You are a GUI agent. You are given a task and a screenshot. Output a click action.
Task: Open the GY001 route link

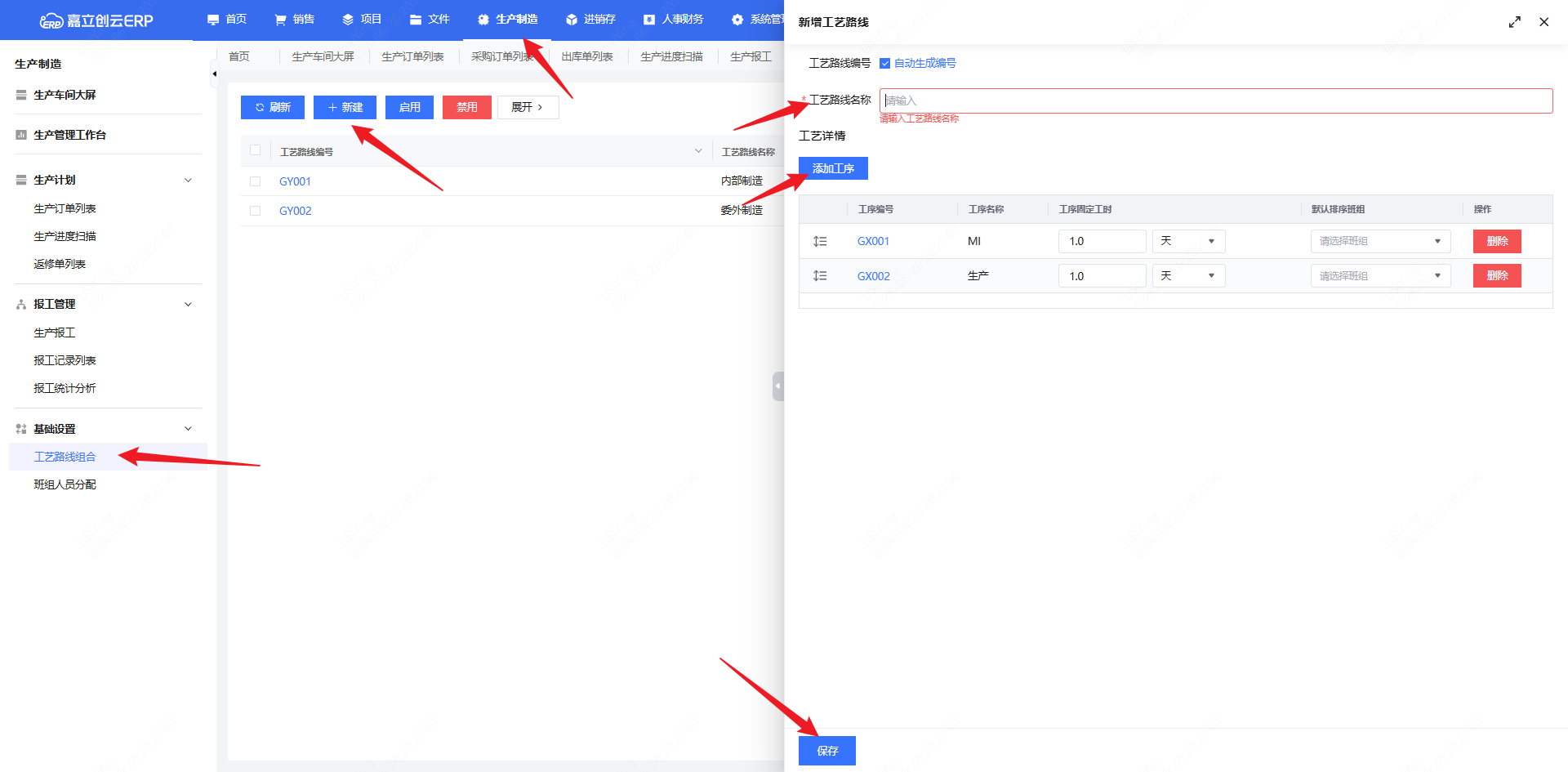295,181
